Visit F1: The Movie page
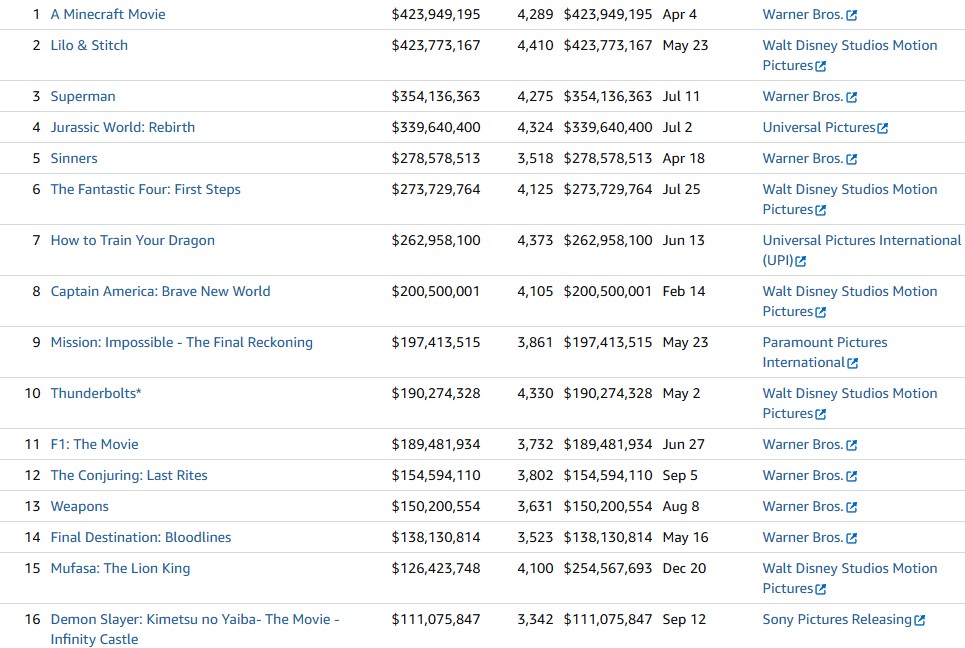The image size is (965, 648). [94, 444]
